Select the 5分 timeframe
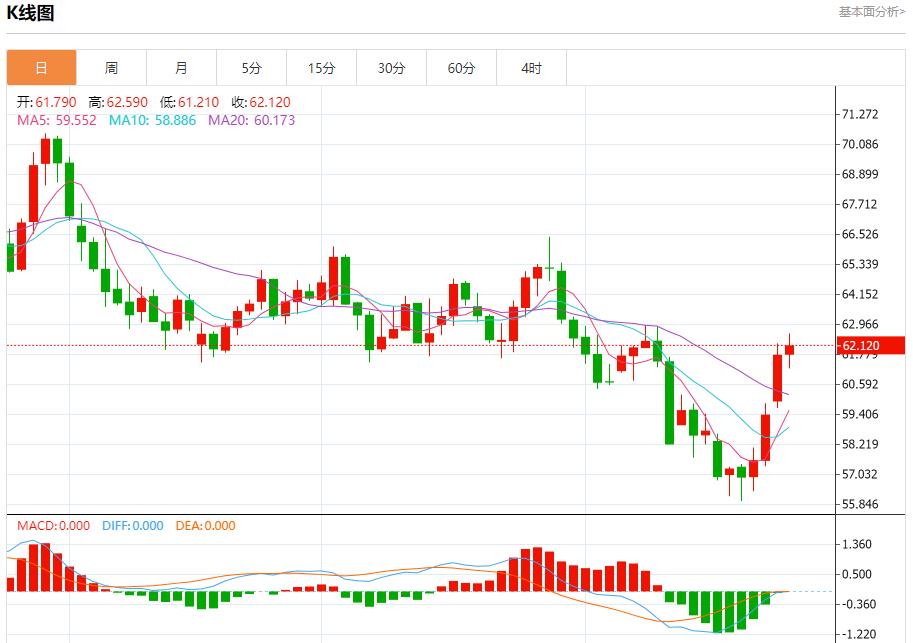This screenshot has height=643, width=913. (251, 67)
